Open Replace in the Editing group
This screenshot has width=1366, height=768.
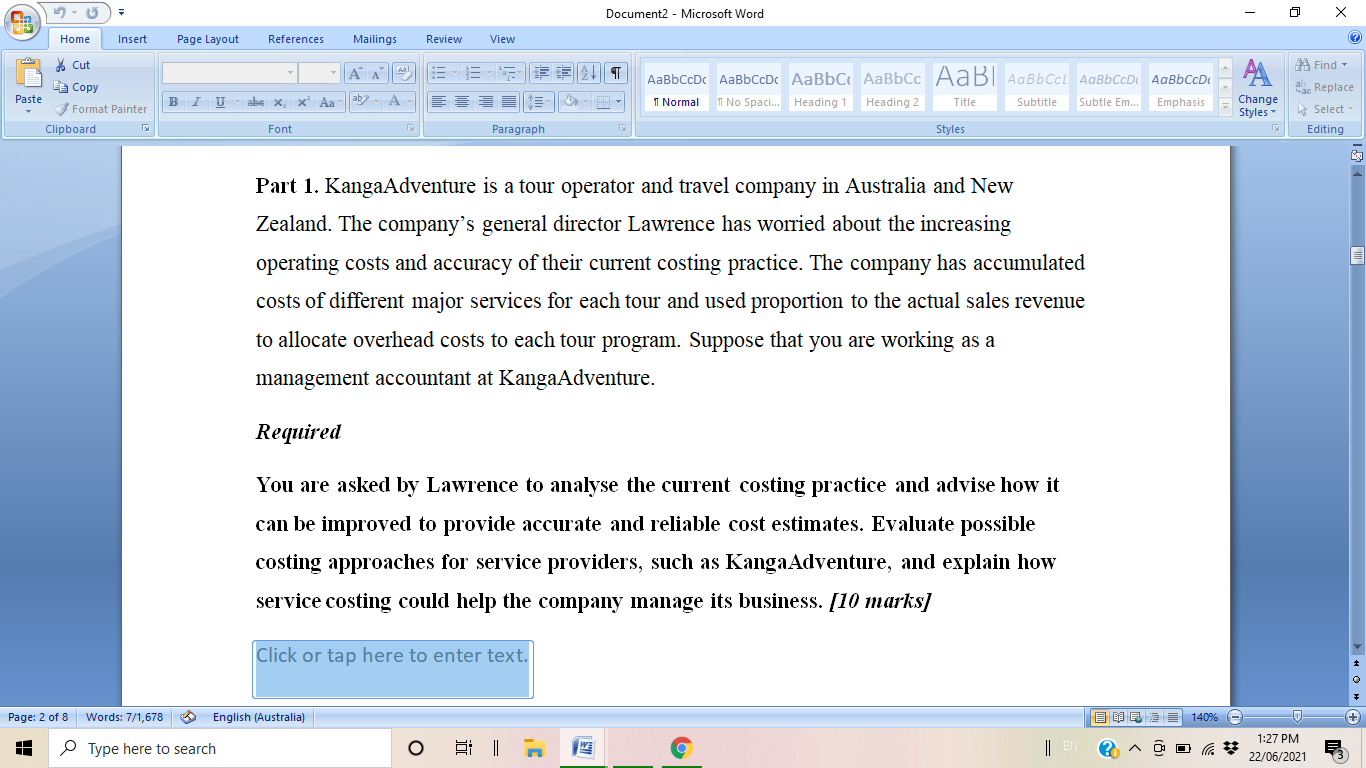coord(1326,87)
